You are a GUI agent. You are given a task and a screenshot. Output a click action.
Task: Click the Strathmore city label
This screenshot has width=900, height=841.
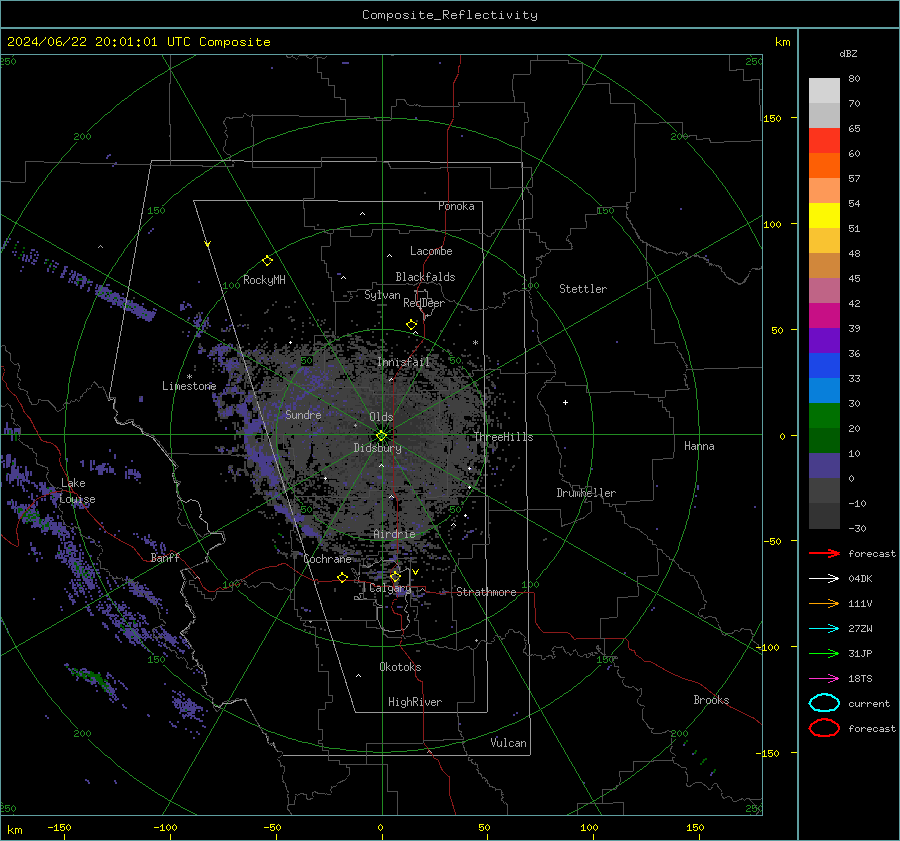point(486,592)
